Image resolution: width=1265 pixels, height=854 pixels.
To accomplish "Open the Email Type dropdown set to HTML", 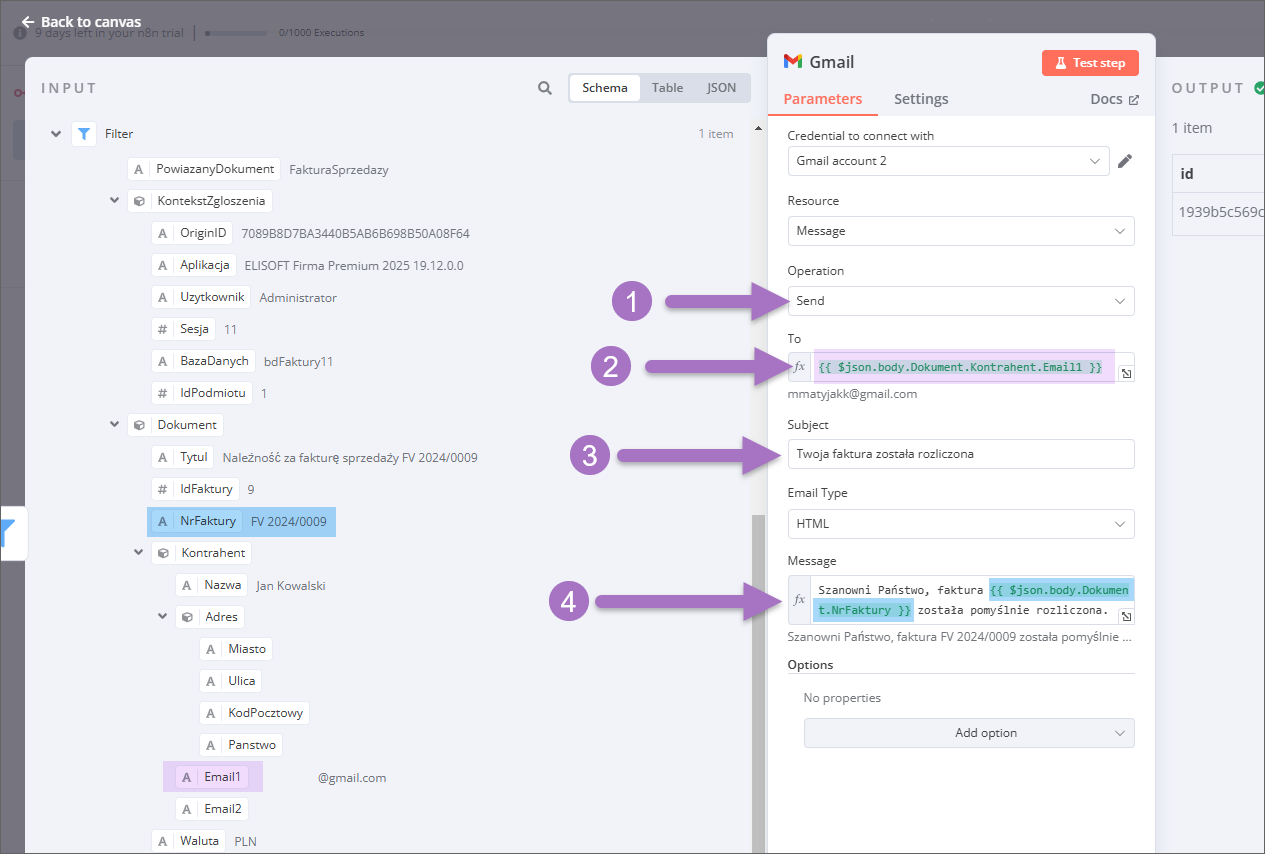I will pyautogui.click(x=960, y=524).
